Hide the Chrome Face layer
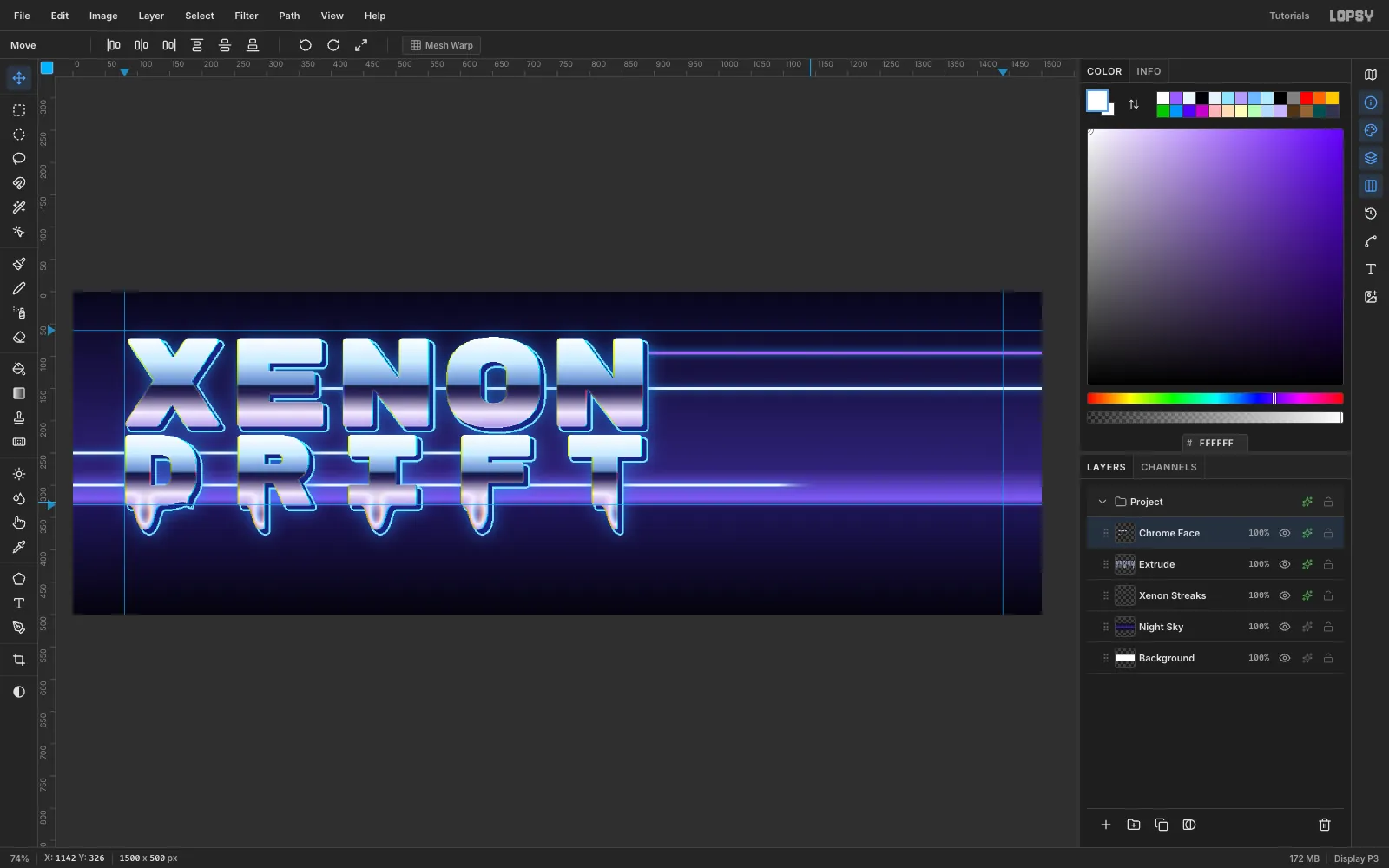This screenshot has width=1389, height=868. pyautogui.click(x=1285, y=533)
